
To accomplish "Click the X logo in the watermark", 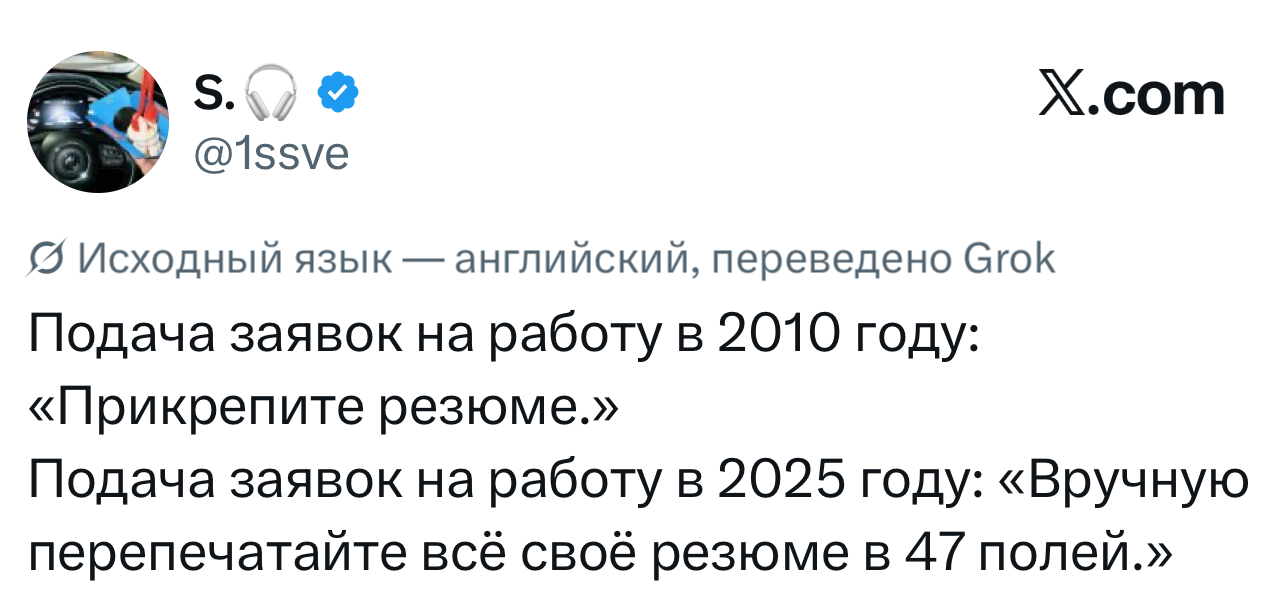I will point(1065,96).
